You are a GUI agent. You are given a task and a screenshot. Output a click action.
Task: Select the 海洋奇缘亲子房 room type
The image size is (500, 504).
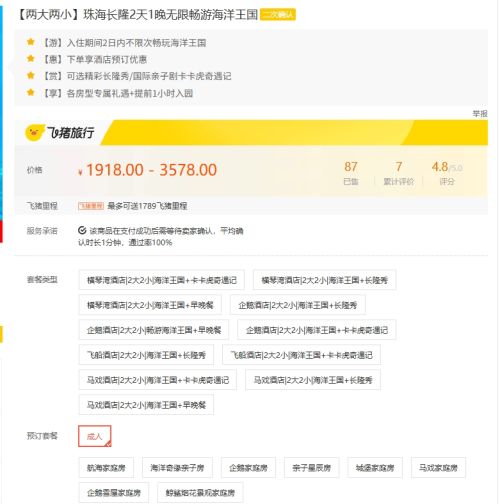coord(177,468)
